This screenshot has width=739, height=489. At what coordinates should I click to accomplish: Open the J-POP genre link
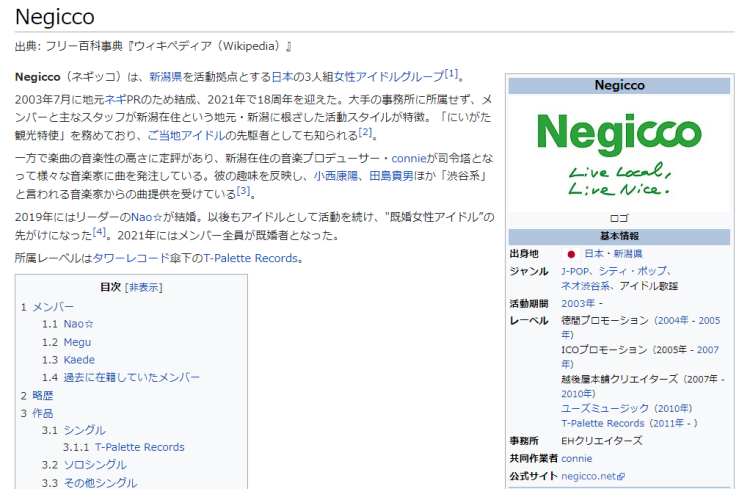(575, 271)
